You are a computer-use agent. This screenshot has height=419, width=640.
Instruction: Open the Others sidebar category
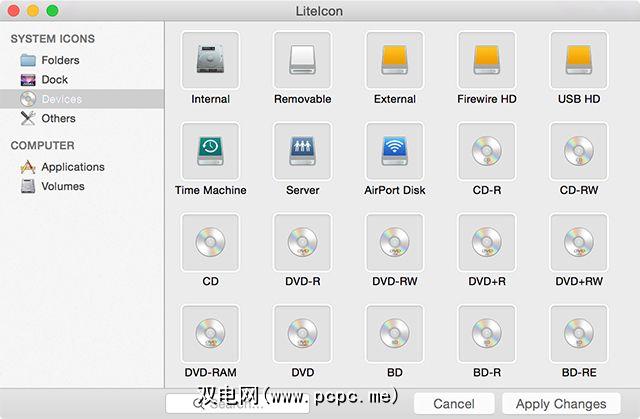[58, 118]
